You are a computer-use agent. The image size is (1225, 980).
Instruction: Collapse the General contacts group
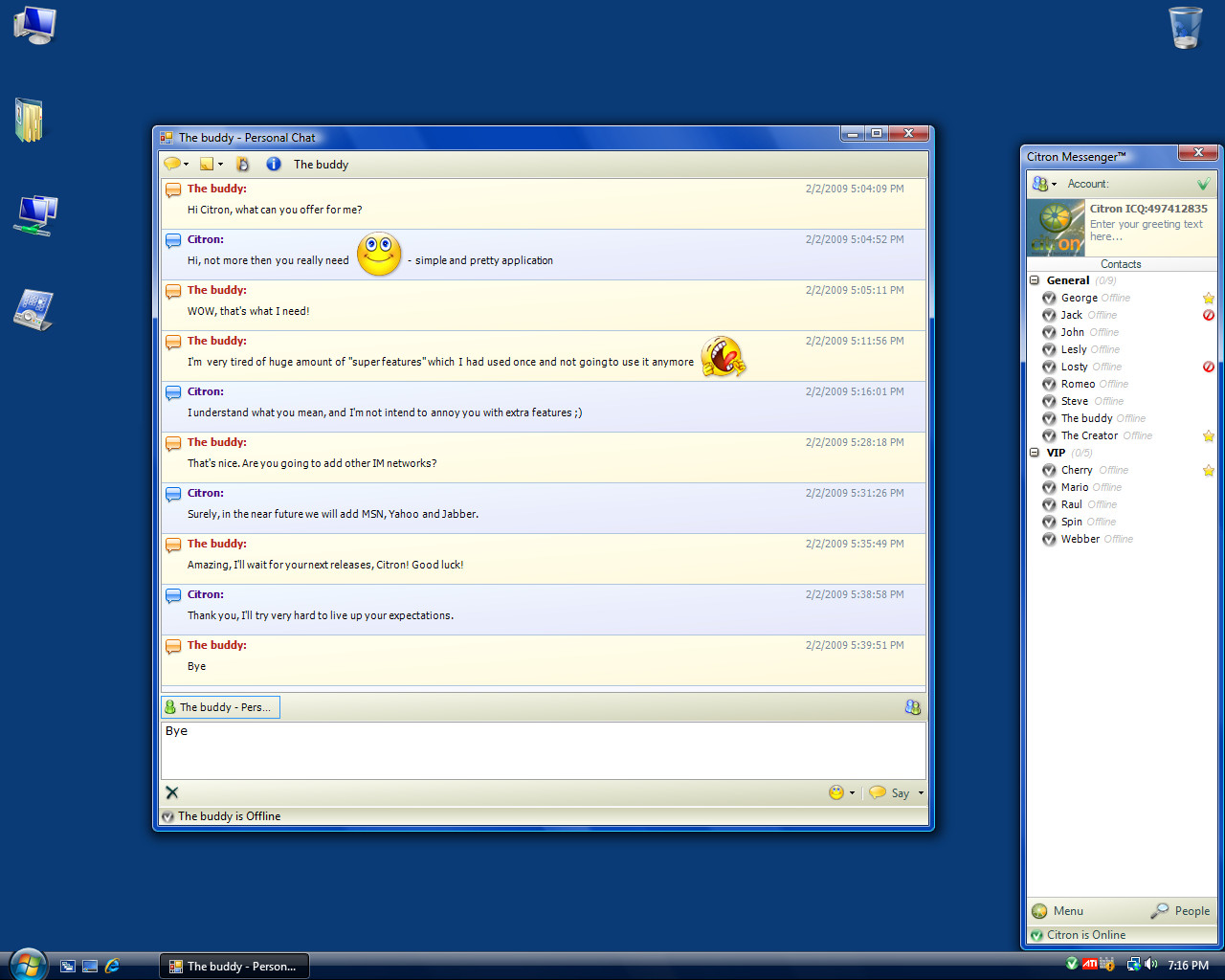tap(1035, 280)
